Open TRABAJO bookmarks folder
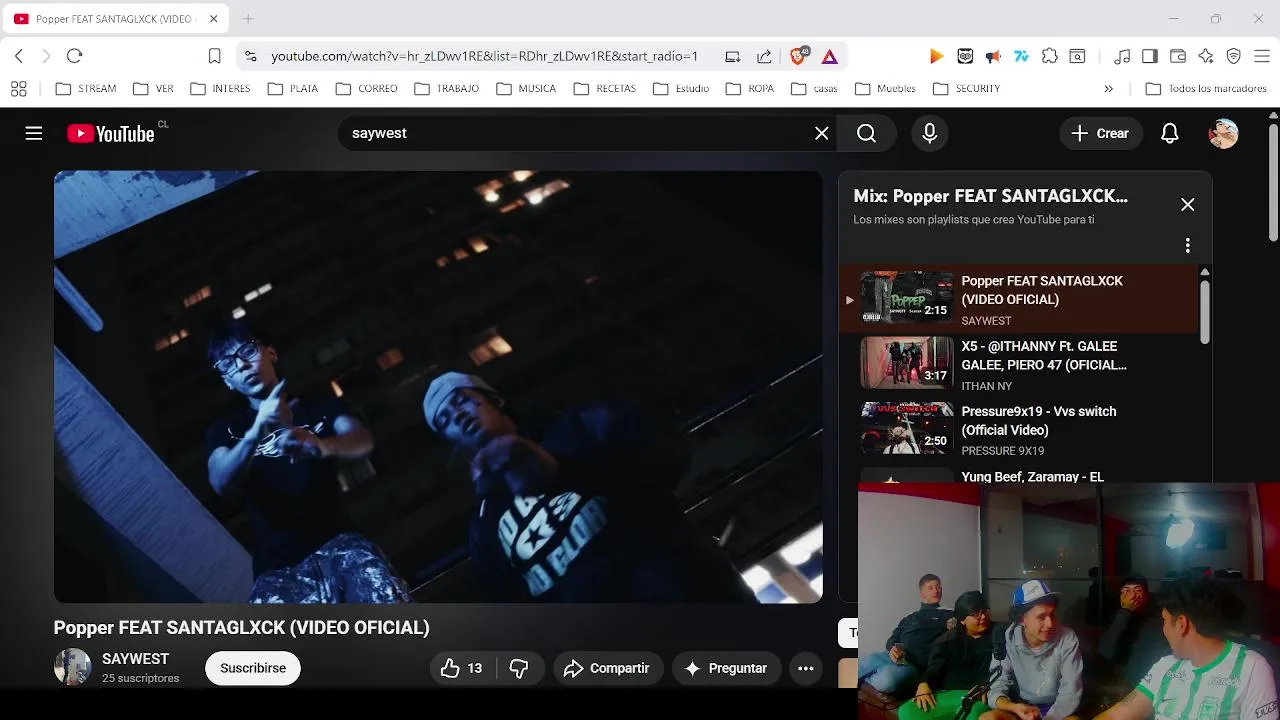 pos(447,89)
